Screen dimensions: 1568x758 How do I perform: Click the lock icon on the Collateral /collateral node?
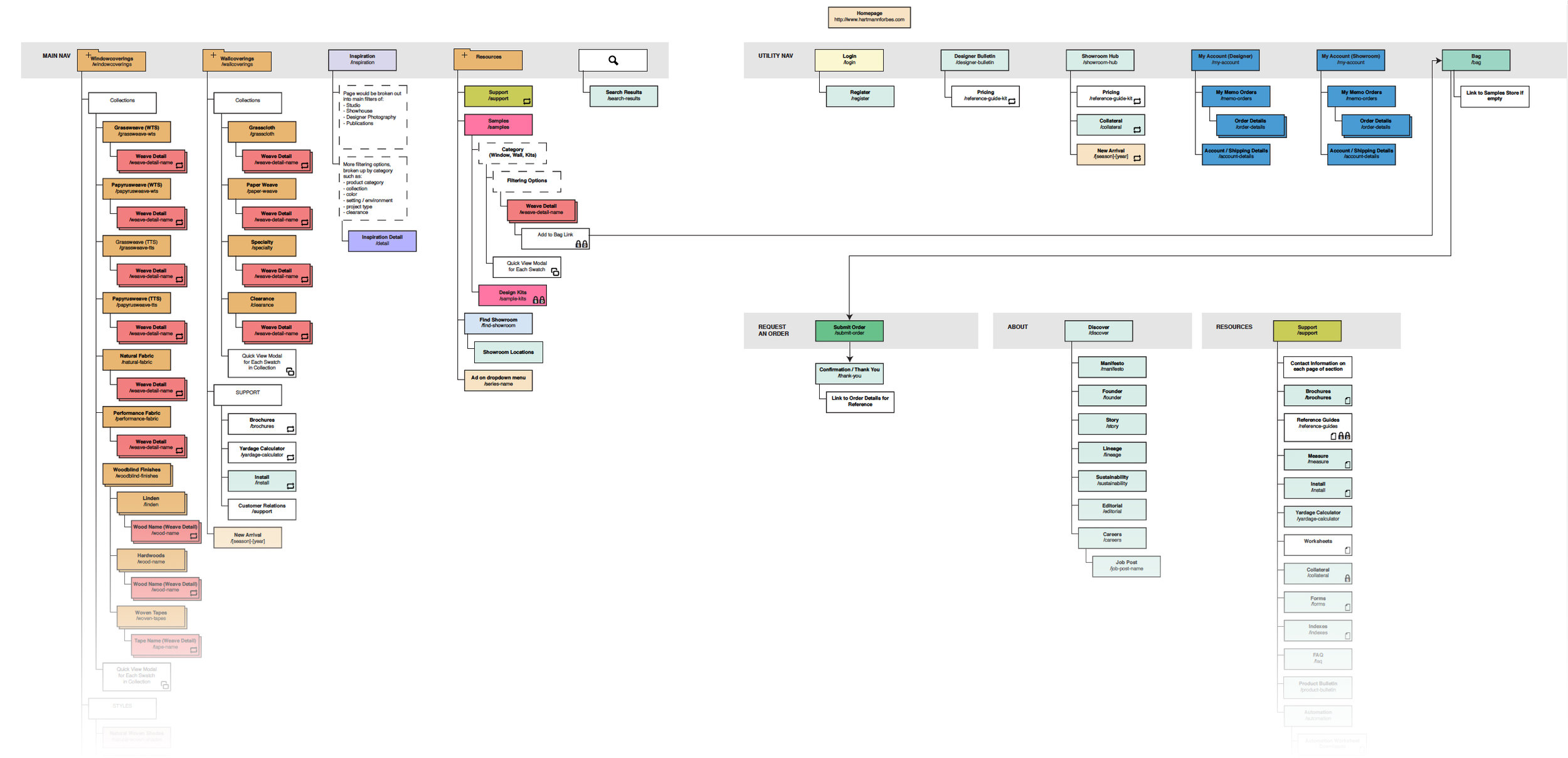point(1347,576)
